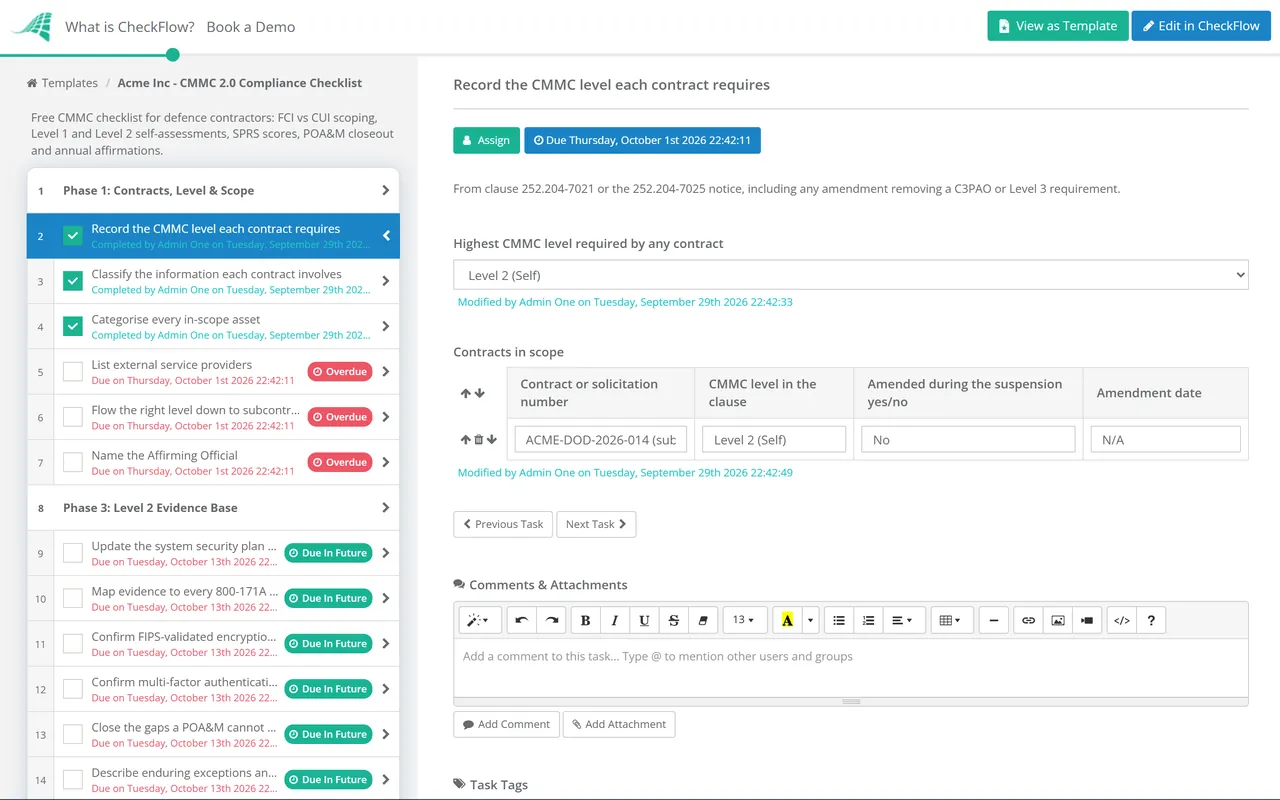Viewport: 1280px width, 800px height.
Task: Open the insert table dropdown
Action: click(950, 620)
